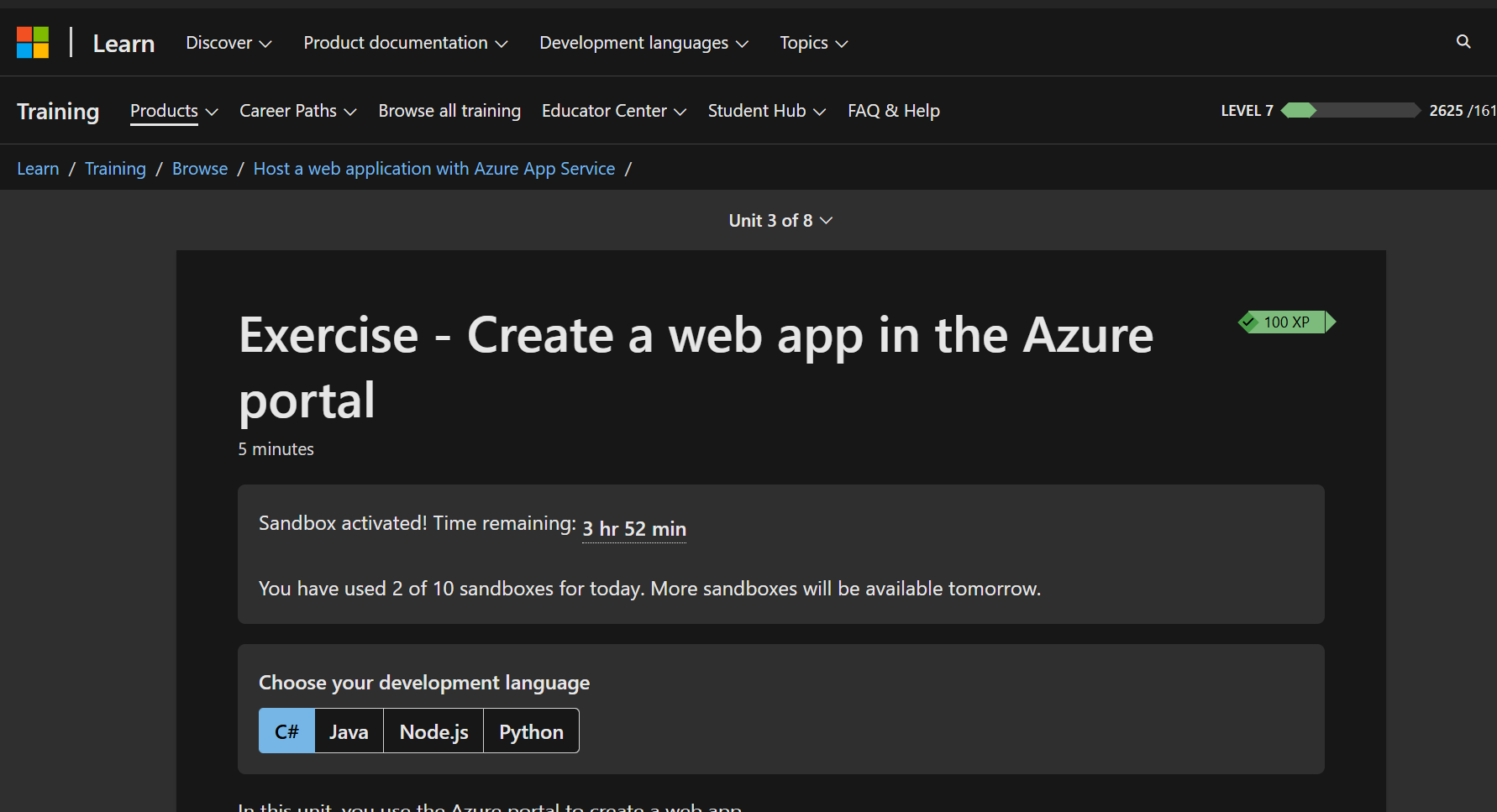Expand the Topics menu
The width and height of the screenshot is (1497, 812).
813,43
